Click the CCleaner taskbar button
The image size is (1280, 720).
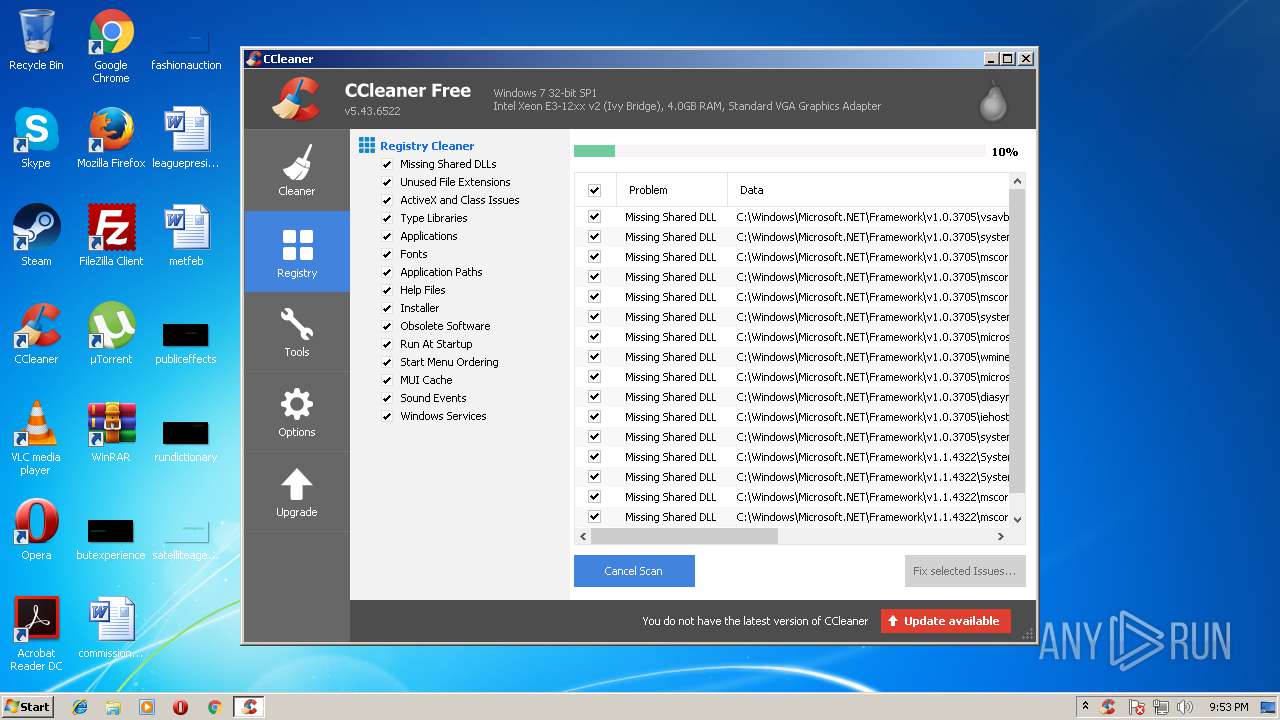pos(249,707)
